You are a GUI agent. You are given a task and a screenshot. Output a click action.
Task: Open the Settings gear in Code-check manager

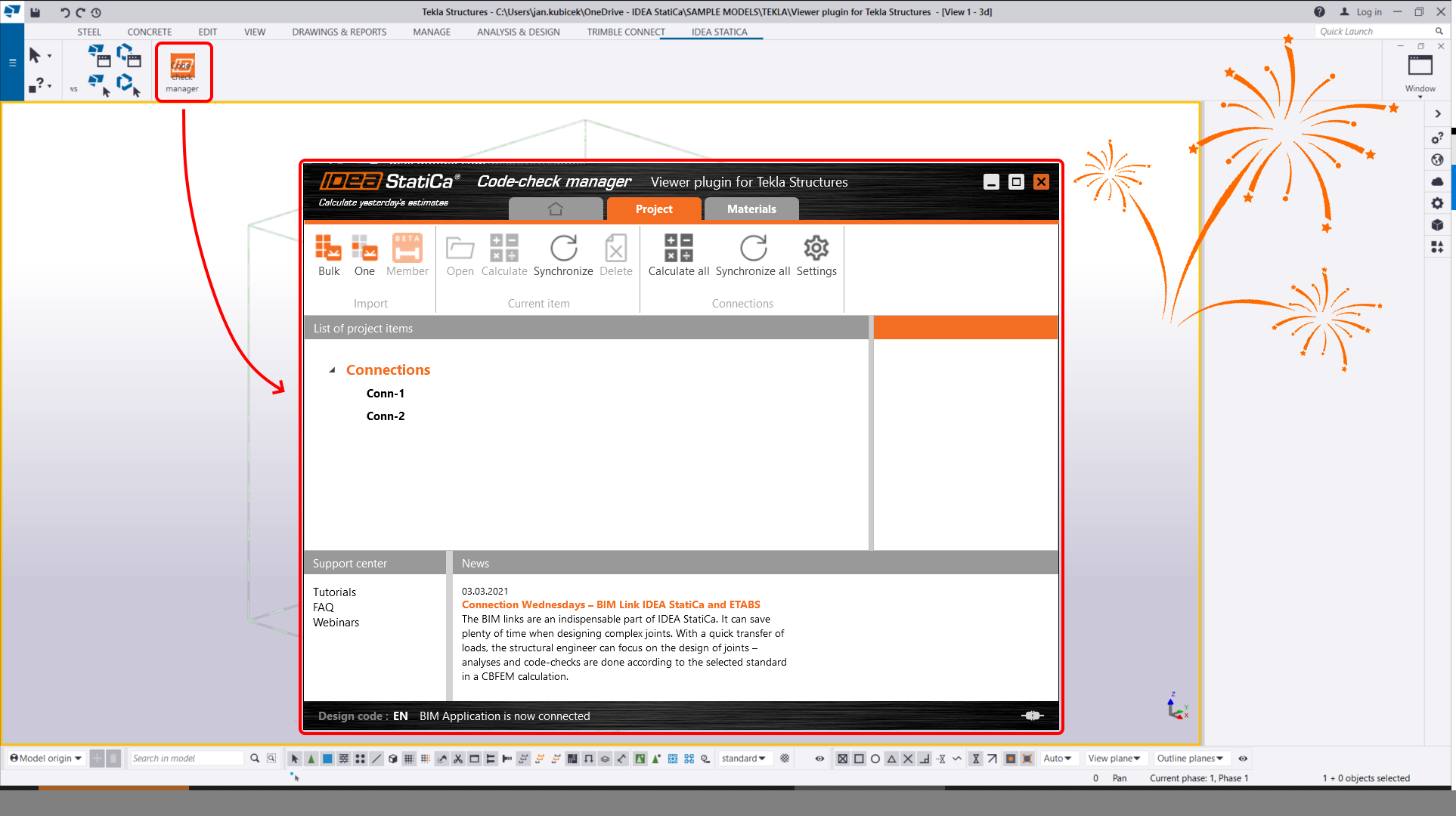click(816, 249)
